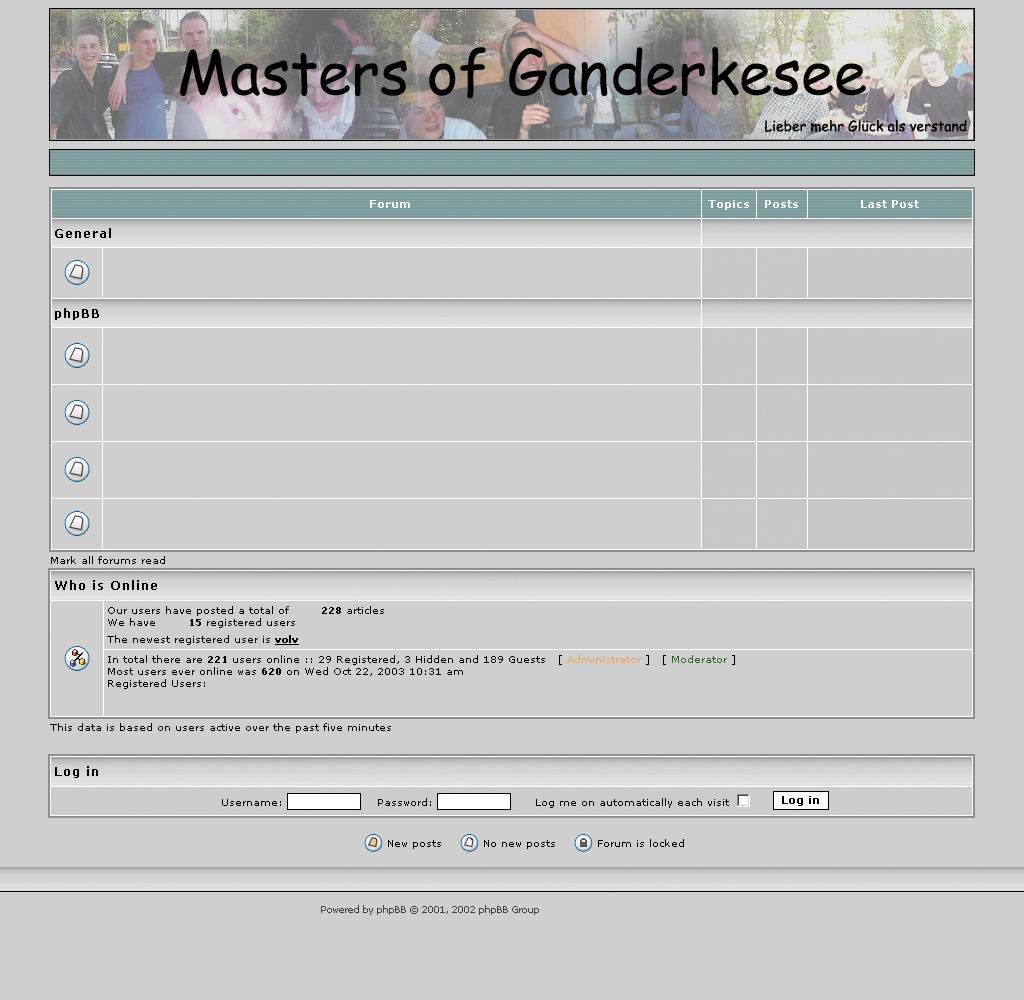
Task: Click the Administrator legend text
Action: tap(603, 660)
